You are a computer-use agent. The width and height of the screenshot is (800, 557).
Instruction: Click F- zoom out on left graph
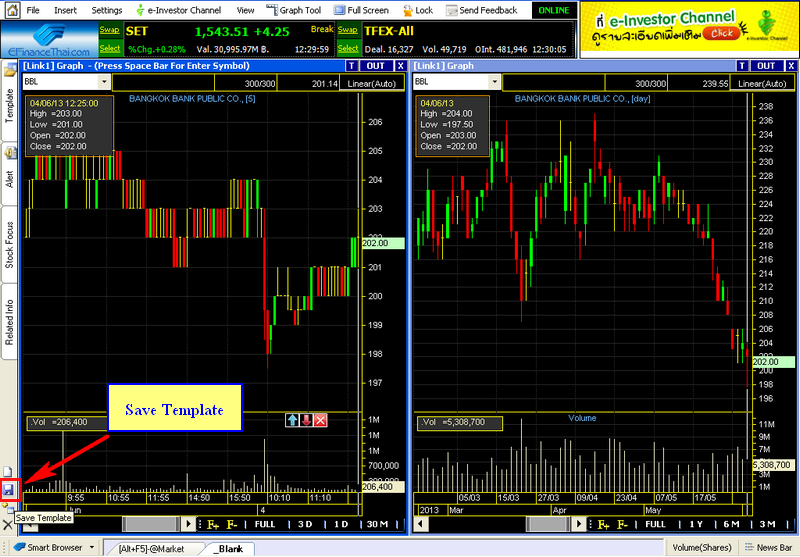(232, 524)
